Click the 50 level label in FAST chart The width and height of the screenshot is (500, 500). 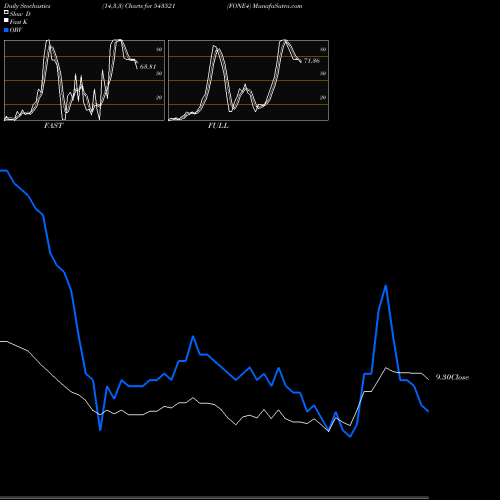[159, 73]
